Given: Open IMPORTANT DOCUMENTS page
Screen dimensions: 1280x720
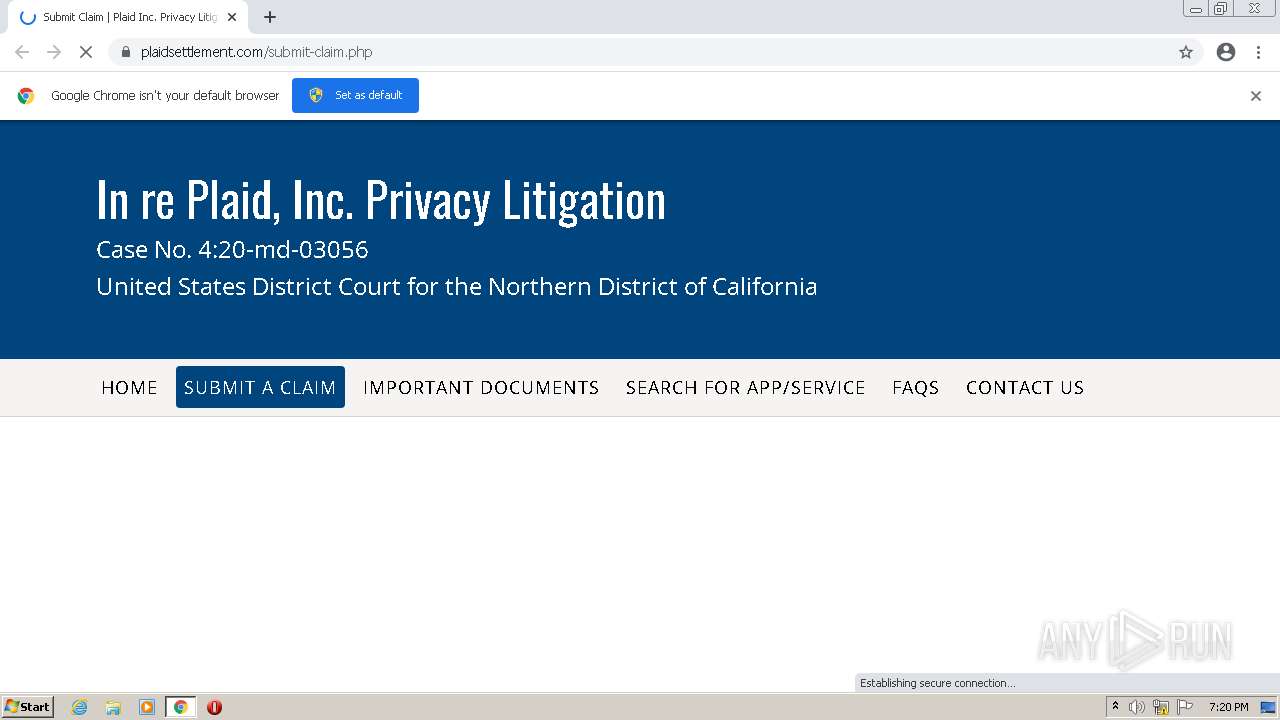Looking at the screenshot, I should [x=481, y=387].
